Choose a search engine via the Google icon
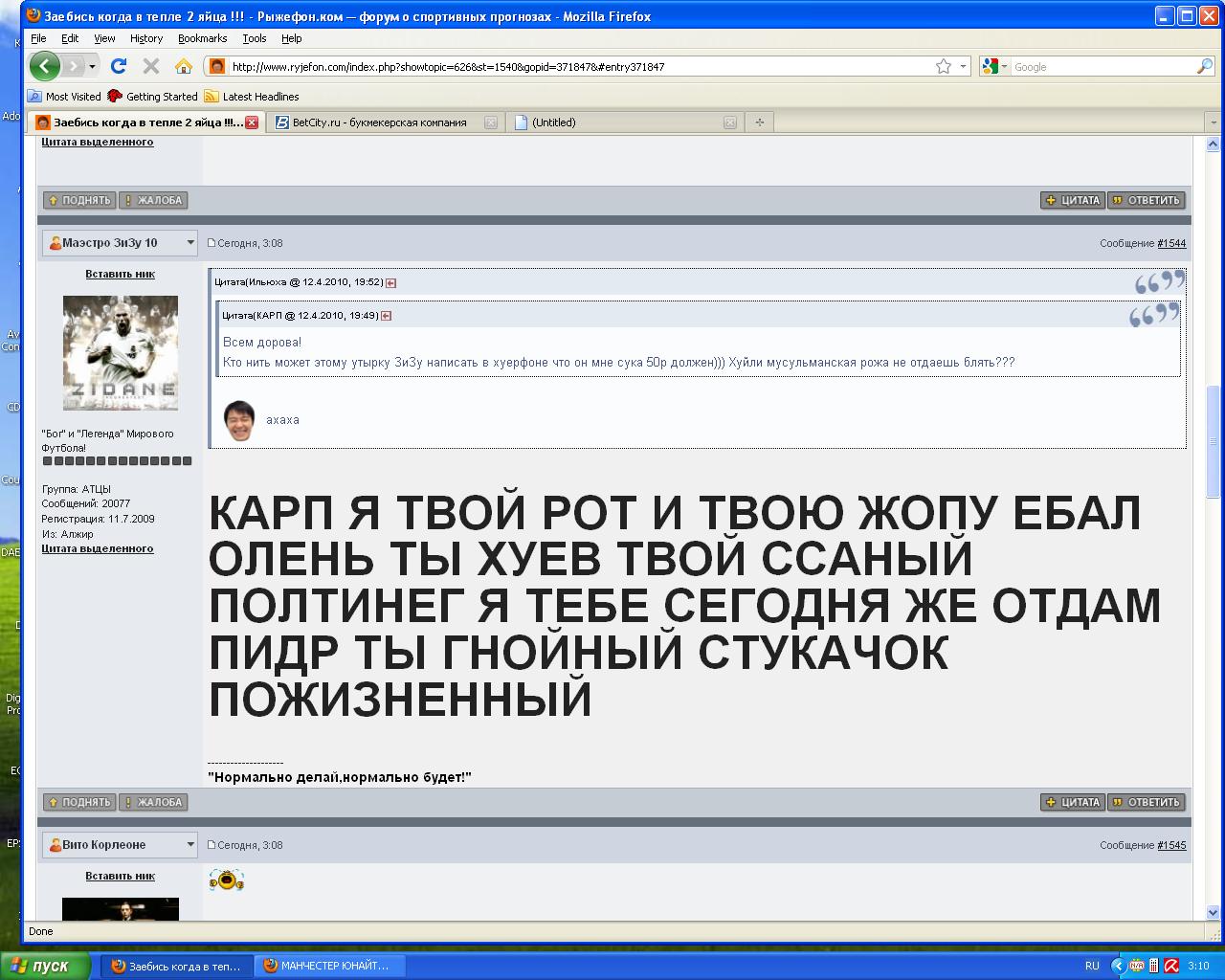This screenshot has width=1225, height=980. [993, 66]
